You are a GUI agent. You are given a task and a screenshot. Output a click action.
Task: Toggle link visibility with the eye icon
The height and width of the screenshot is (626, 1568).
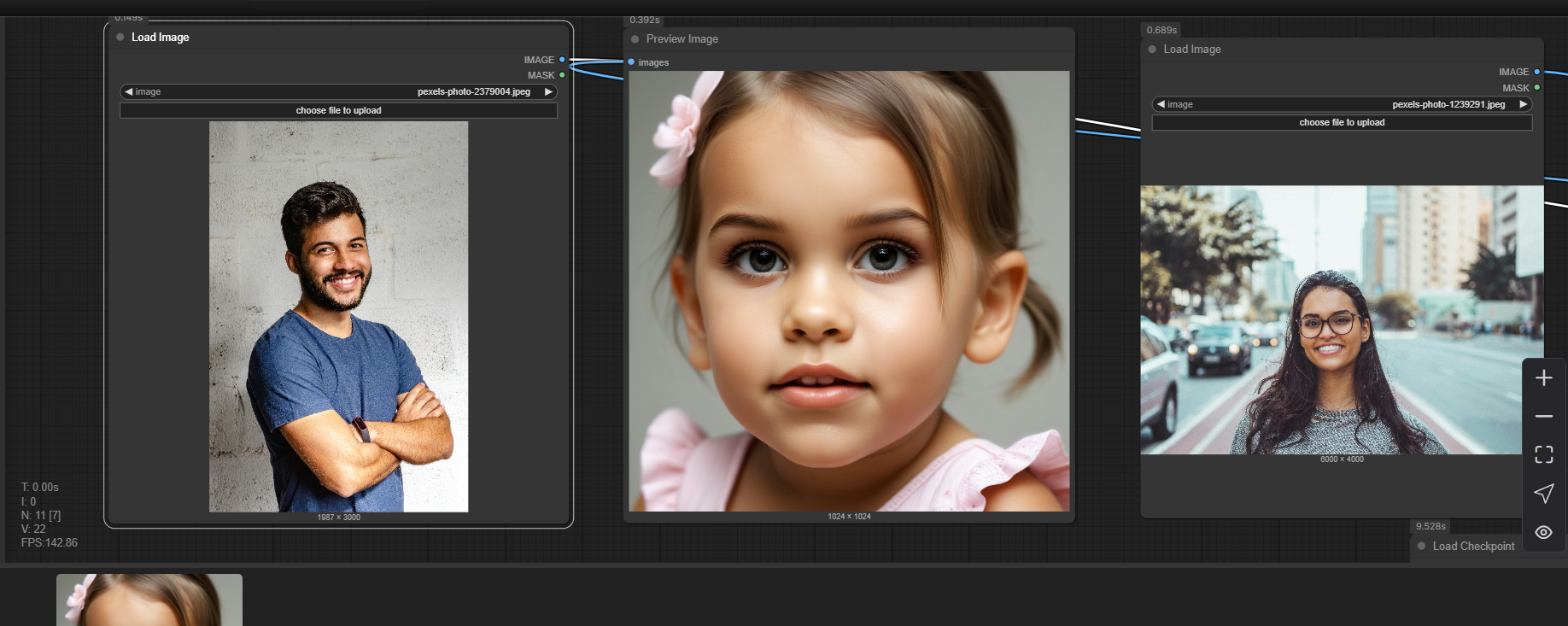(1543, 532)
